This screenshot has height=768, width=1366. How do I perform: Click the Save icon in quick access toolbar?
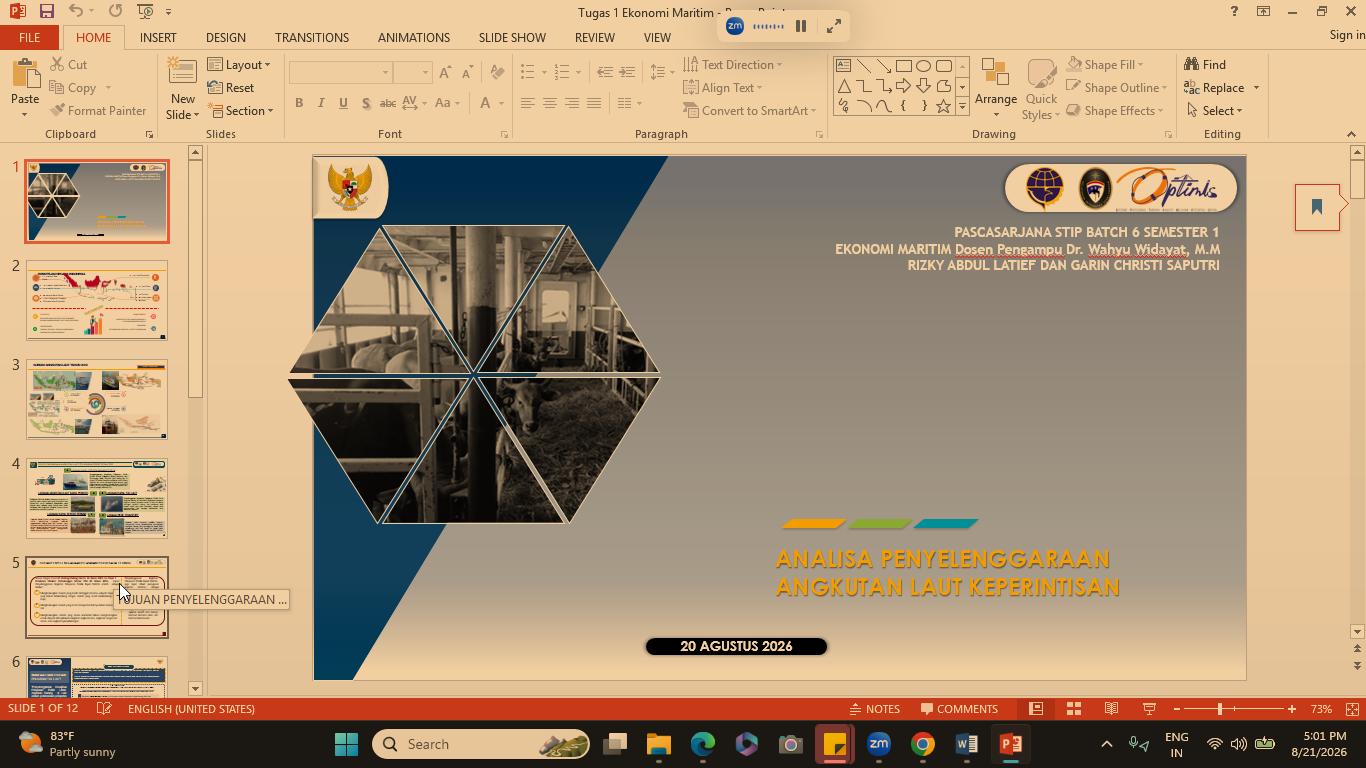pyautogui.click(x=46, y=11)
